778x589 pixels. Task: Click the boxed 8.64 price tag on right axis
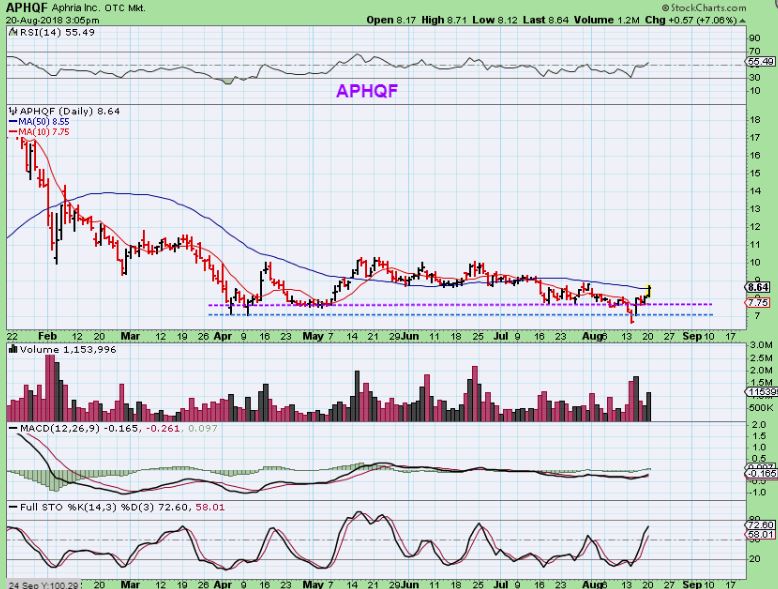pyautogui.click(x=758, y=287)
